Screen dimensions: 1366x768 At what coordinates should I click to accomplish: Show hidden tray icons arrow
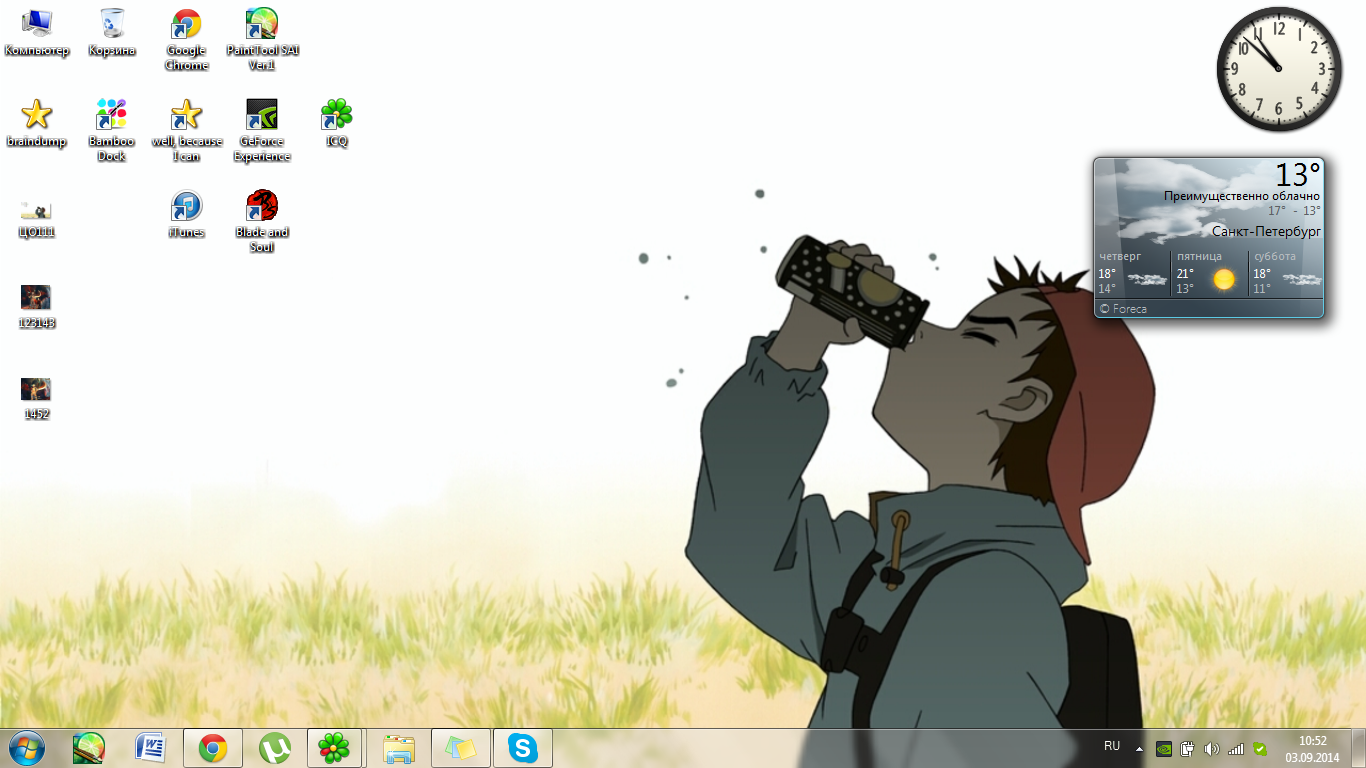click(1139, 748)
